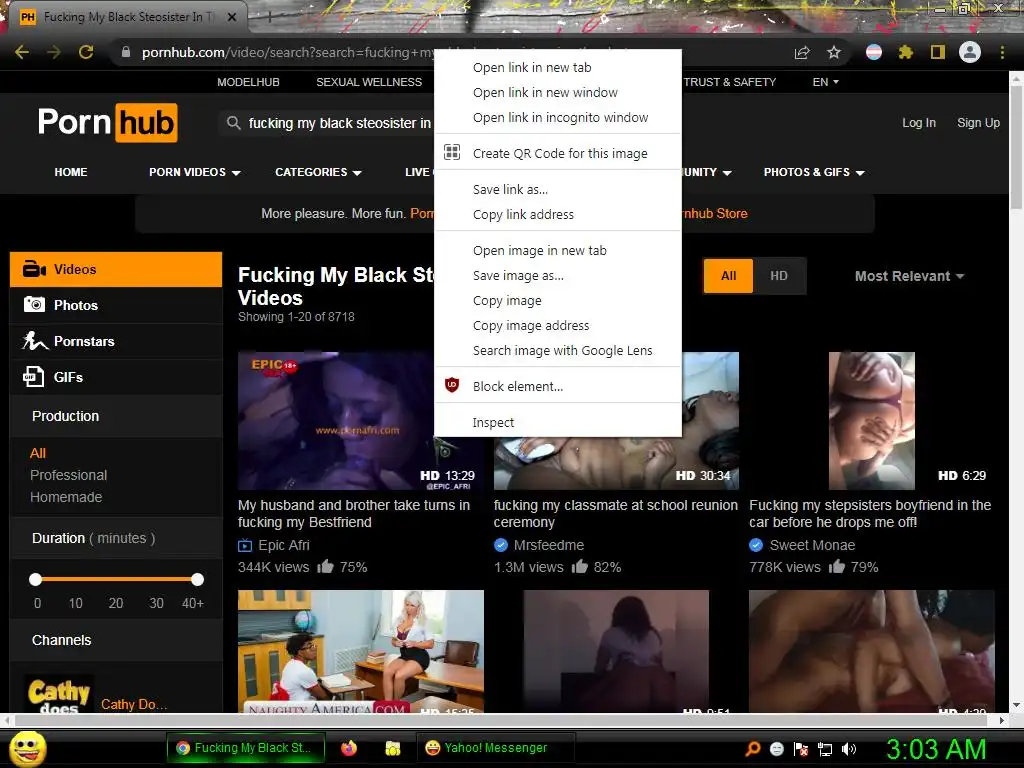
Task: Open the yellow folder icon on the taskbar
Action: 392,748
